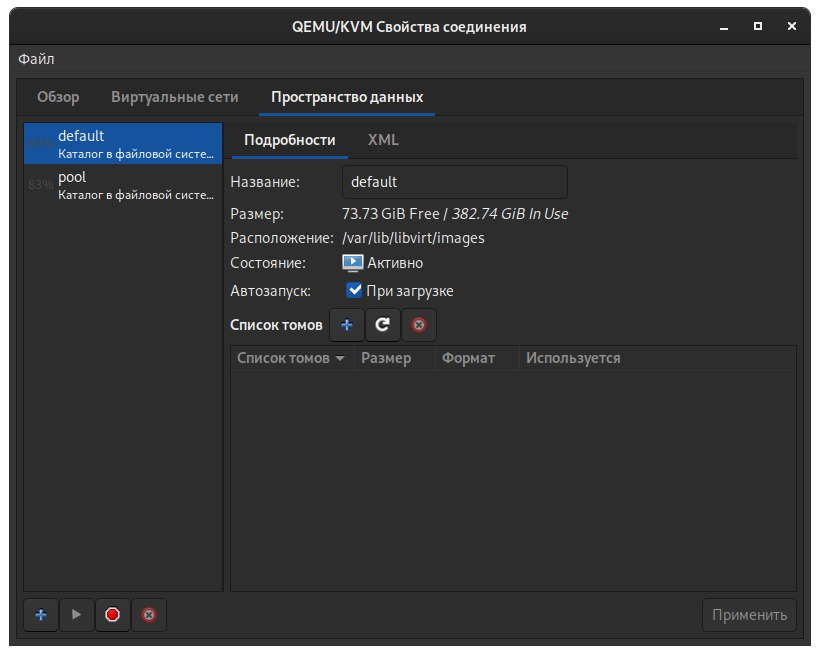Toggle the При загрузке autostart checkbox
Screen dimensions: 820x655
tap(354, 290)
